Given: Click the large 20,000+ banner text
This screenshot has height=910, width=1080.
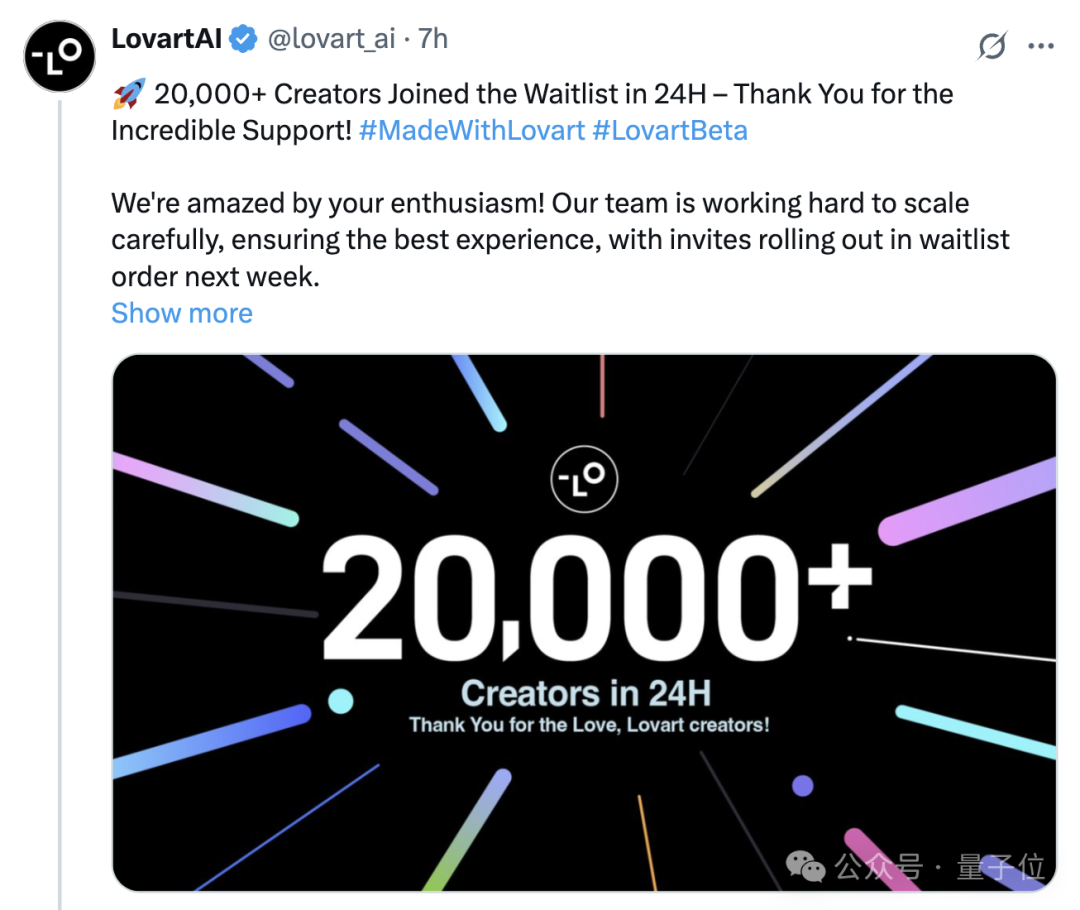Looking at the screenshot, I should [x=596, y=598].
